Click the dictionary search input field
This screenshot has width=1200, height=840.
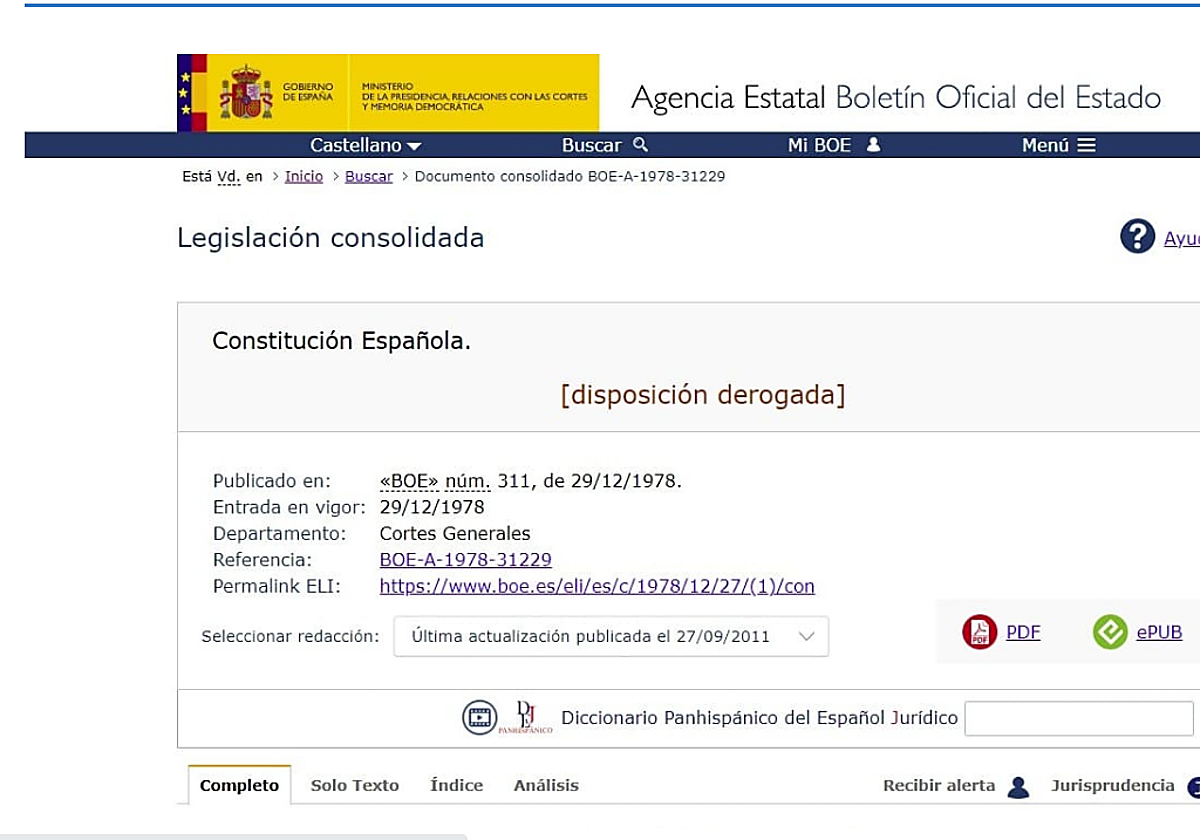1078,718
